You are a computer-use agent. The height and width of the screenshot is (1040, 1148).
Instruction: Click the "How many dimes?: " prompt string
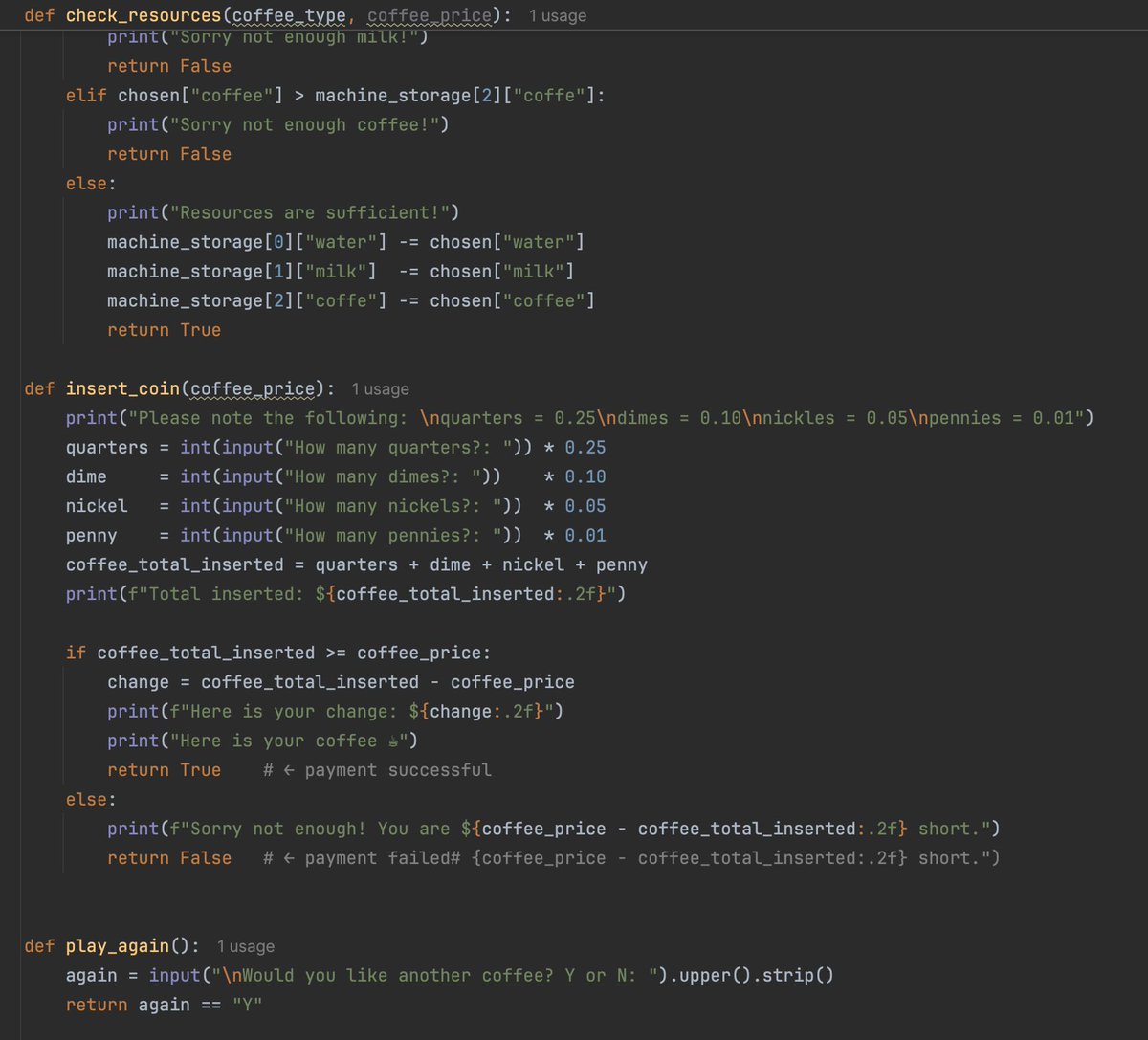[384, 476]
